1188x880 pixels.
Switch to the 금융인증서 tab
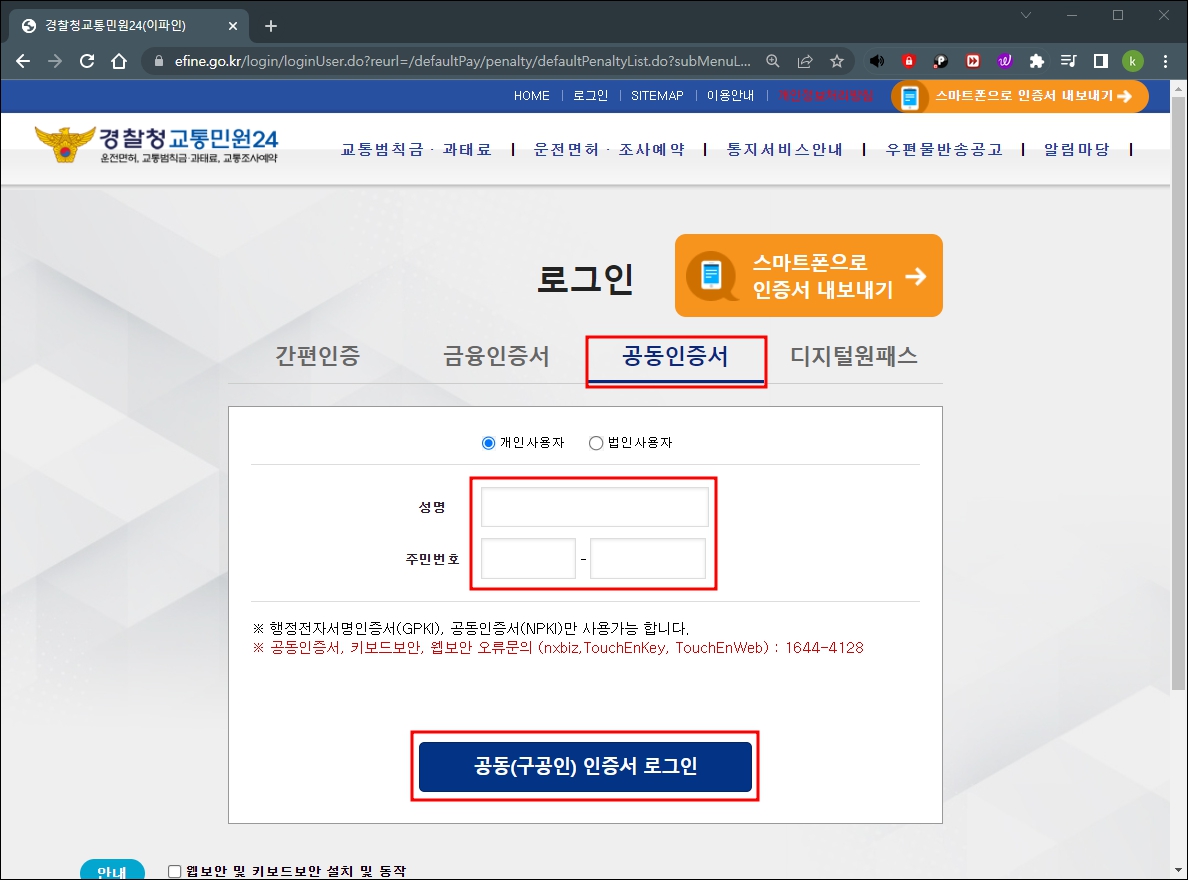(x=497, y=355)
